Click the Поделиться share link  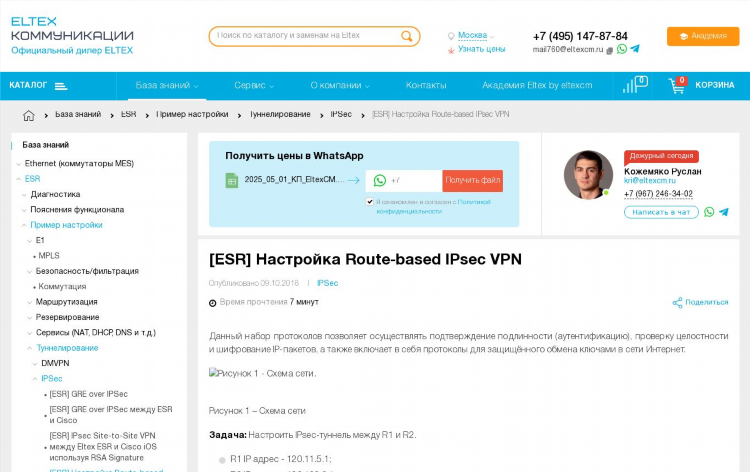[x=706, y=302]
